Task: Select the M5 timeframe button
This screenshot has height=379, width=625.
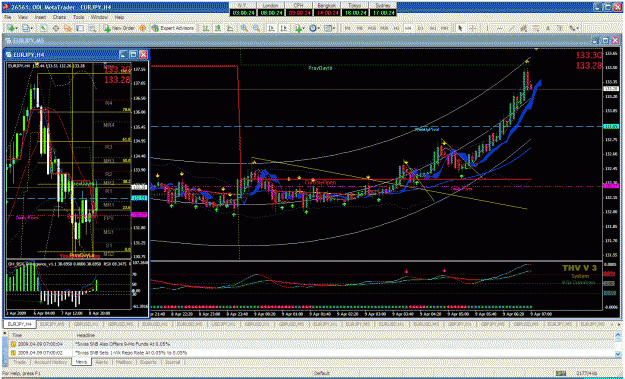Action: point(360,28)
